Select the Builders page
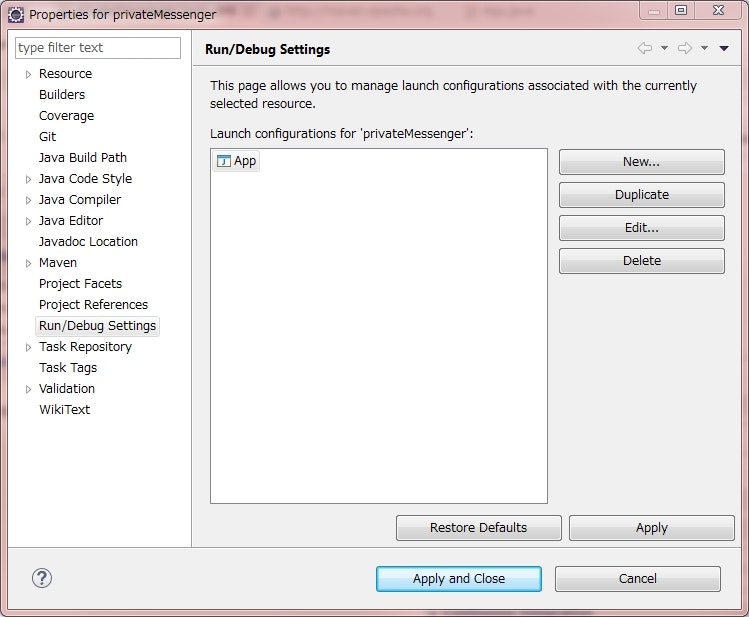Image resolution: width=749 pixels, height=617 pixels. 62,95
